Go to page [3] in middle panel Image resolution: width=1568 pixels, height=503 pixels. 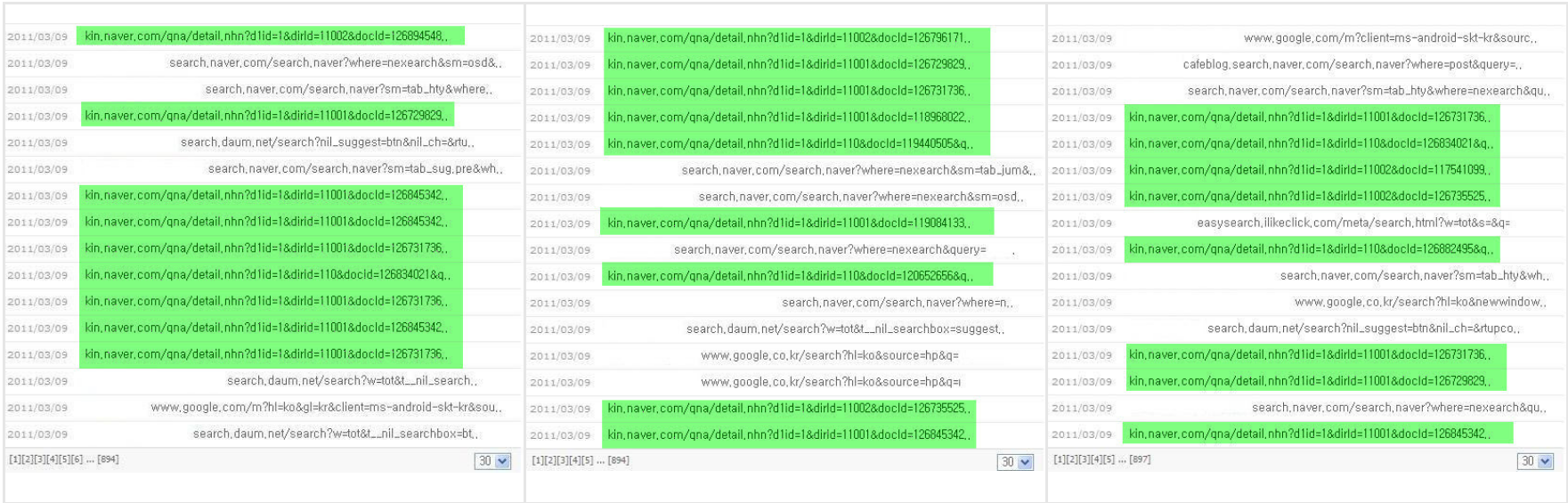(x=563, y=460)
